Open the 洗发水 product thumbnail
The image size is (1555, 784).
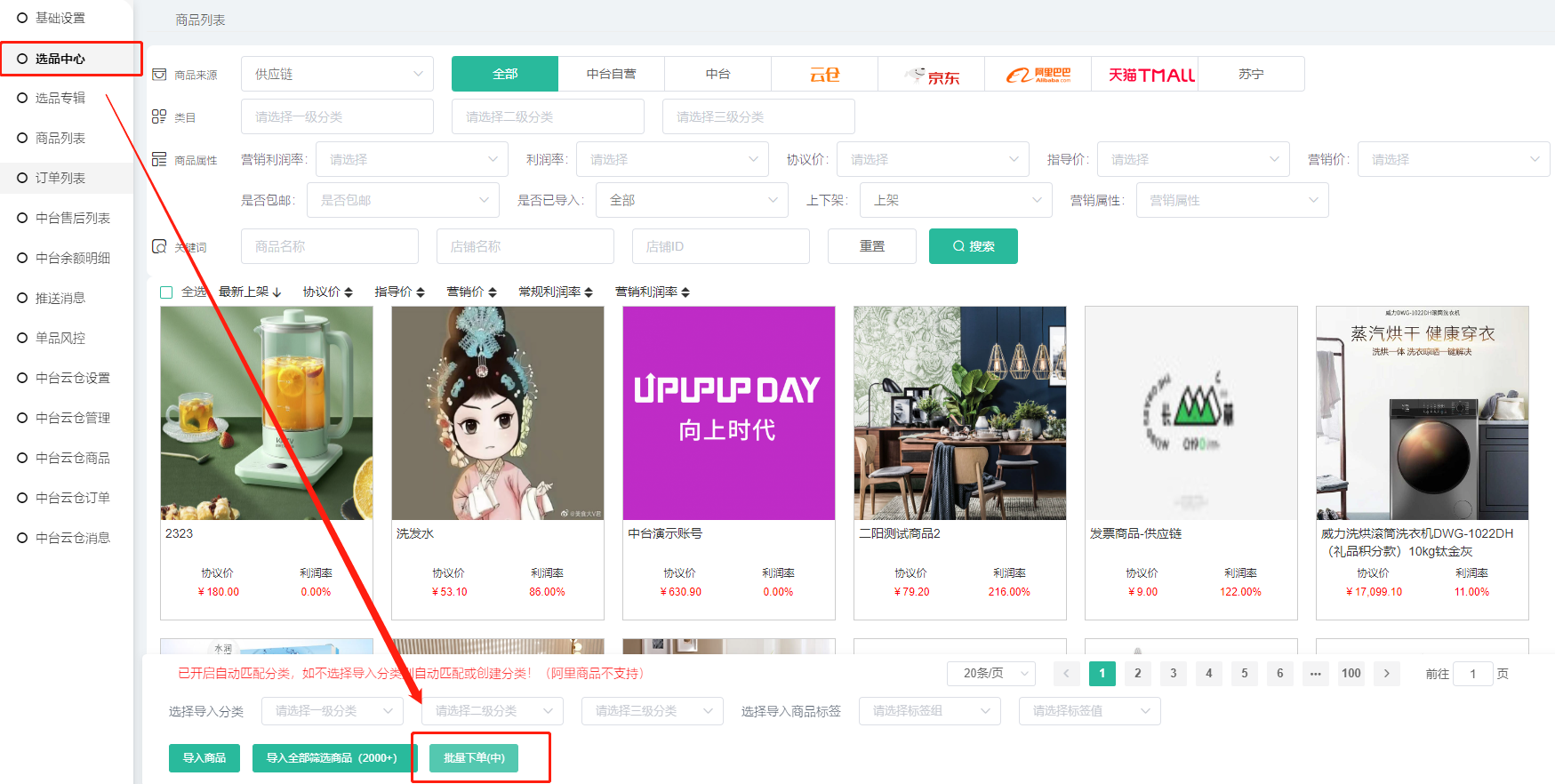(x=498, y=413)
